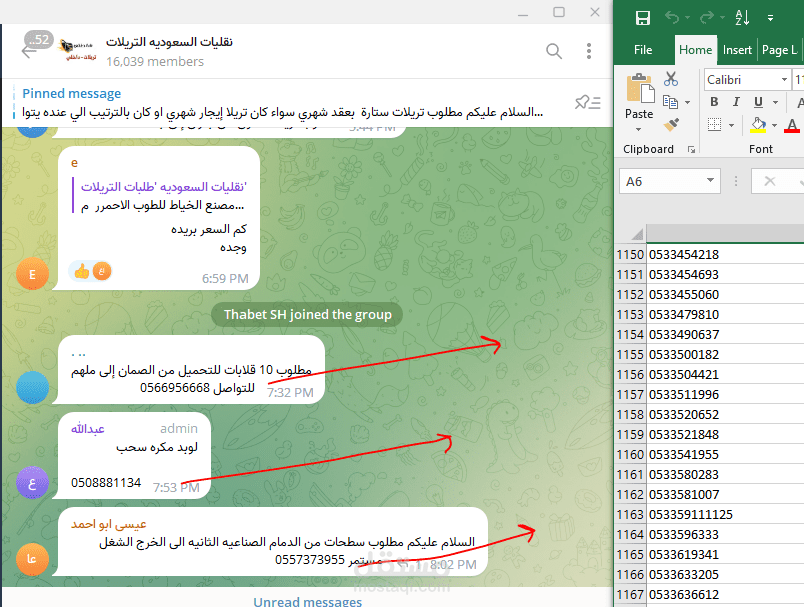
Task: Open the Clipboard dialog launcher
Action: pos(691,149)
